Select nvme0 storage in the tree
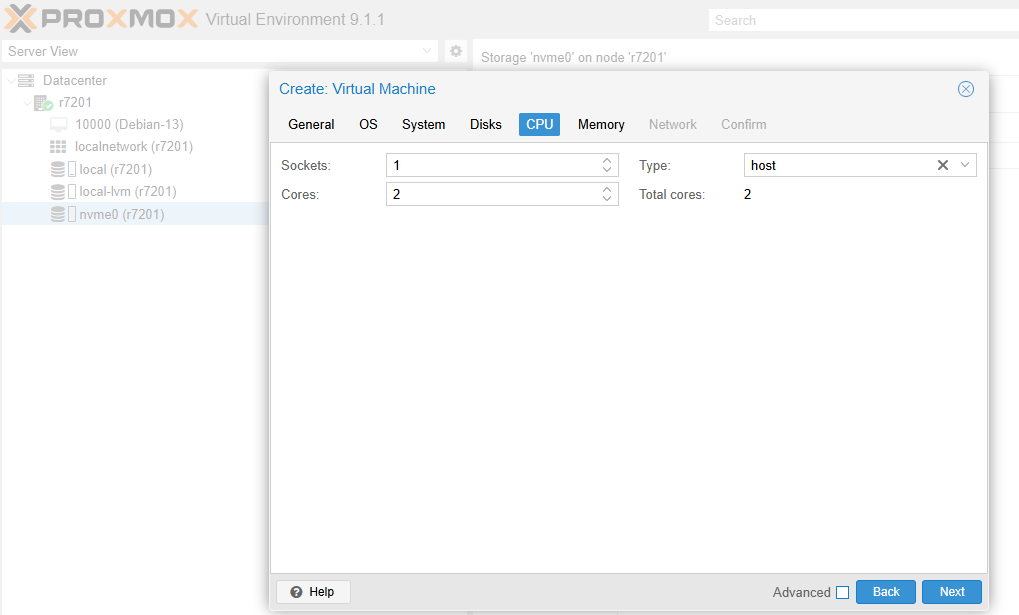This screenshot has width=1019, height=615. (x=121, y=214)
